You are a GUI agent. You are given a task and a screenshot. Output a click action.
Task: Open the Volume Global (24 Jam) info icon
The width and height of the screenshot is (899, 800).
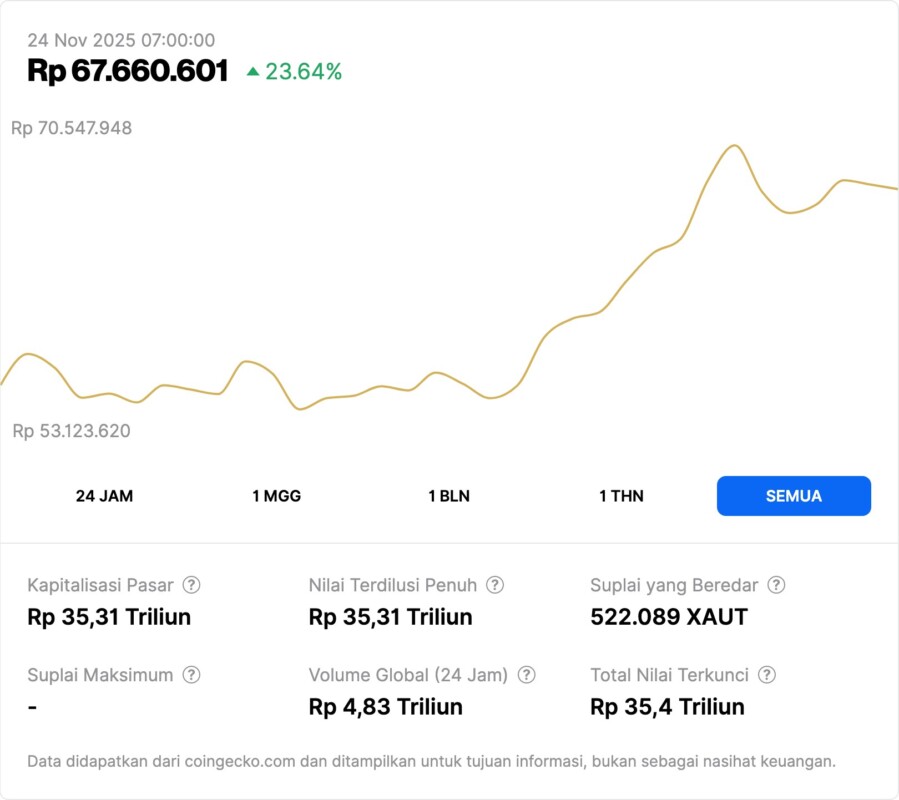(527, 675)
